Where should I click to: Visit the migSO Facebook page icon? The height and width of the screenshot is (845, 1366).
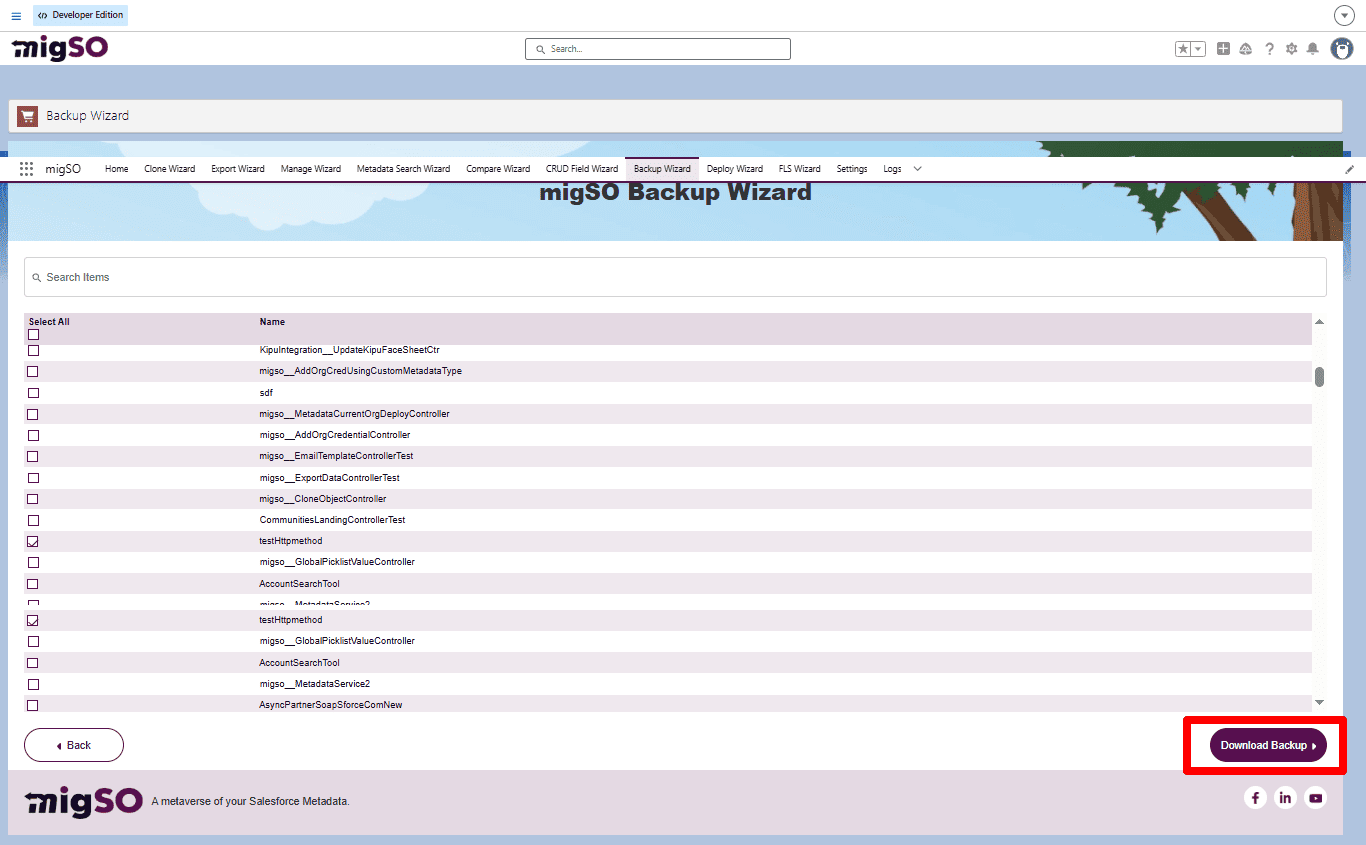tap(1255, 797)
